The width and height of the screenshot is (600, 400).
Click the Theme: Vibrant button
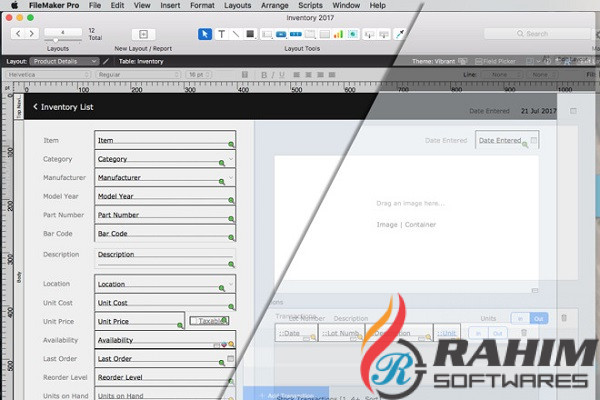click(x=439, y=61)
